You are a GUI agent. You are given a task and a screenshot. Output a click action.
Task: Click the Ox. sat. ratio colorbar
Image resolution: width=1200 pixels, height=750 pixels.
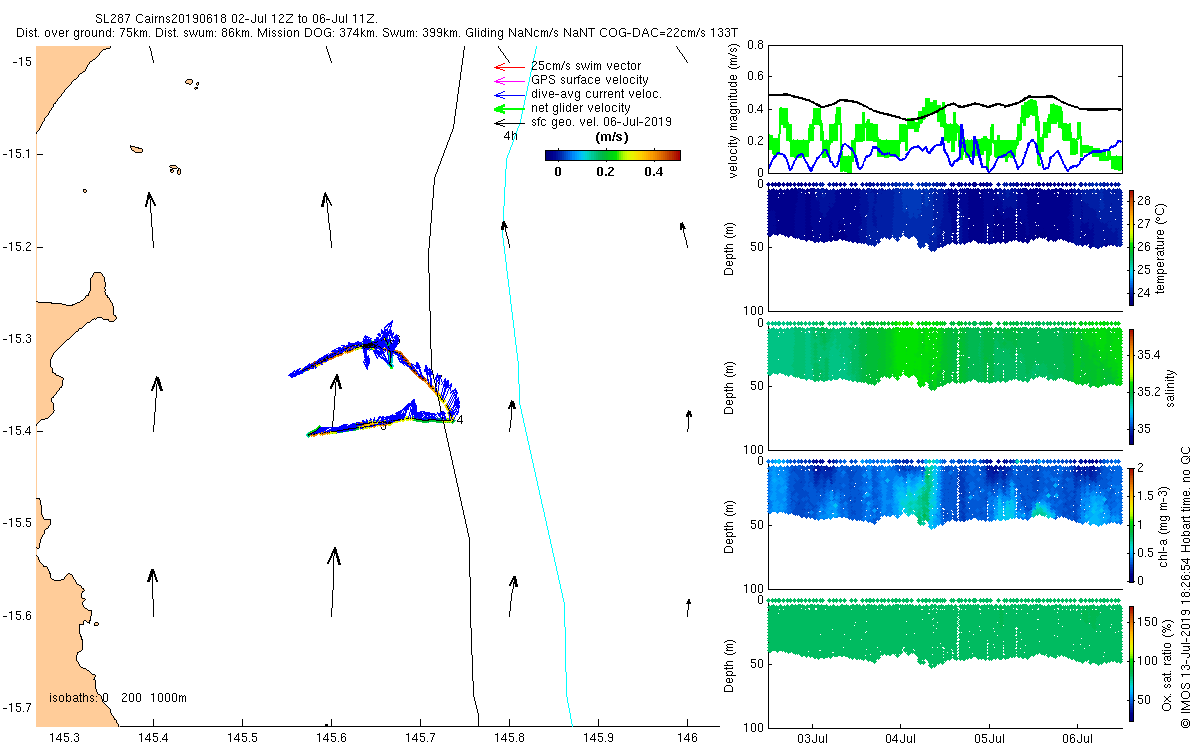click(1132, 663)
